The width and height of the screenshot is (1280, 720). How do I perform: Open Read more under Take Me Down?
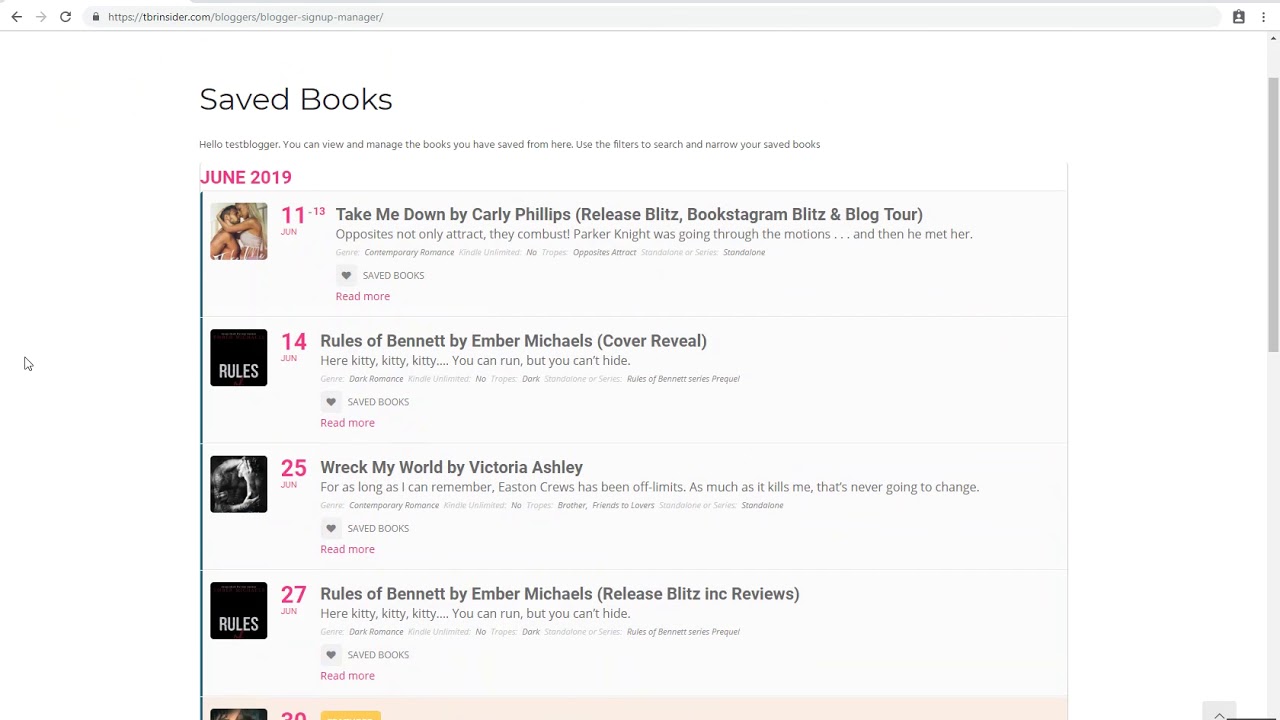[362, 296]
